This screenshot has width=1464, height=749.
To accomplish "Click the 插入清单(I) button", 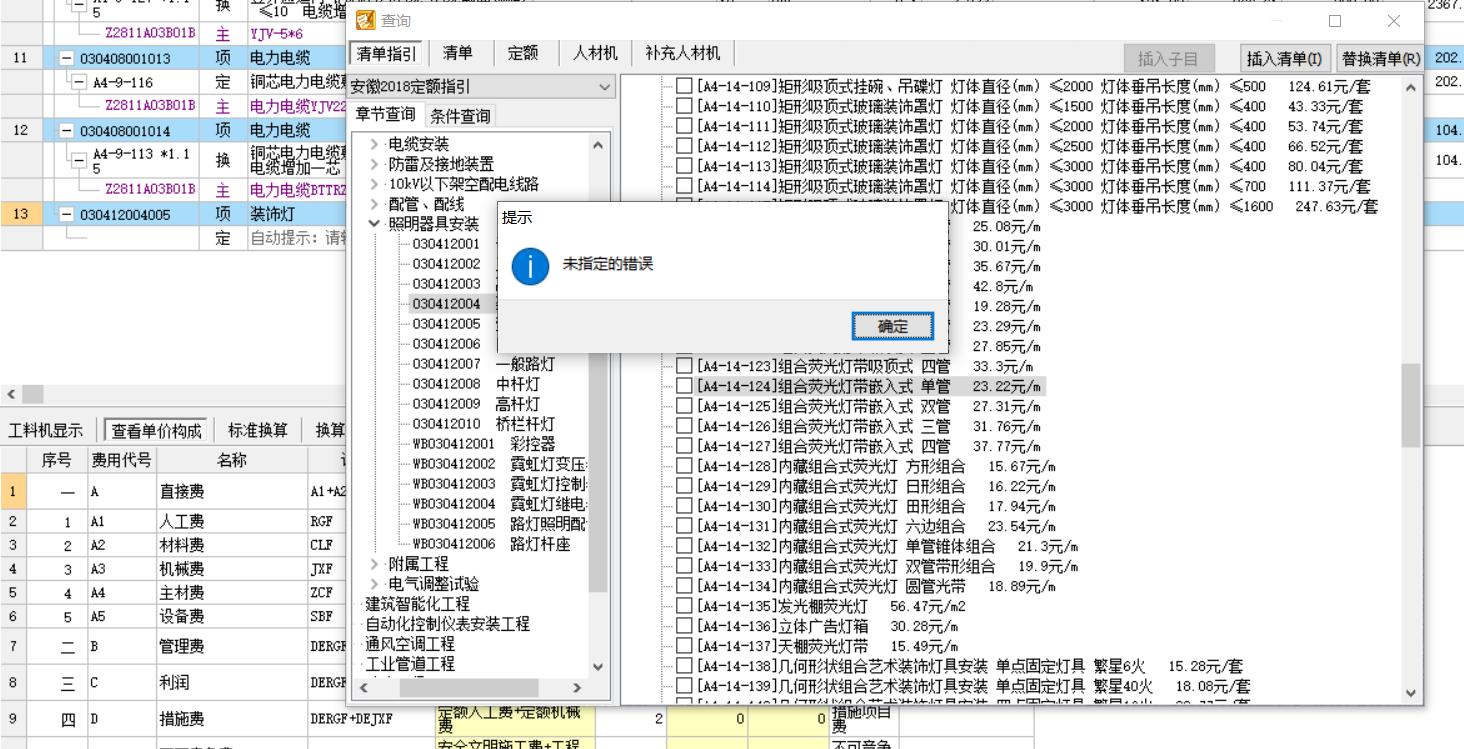I will pyautogui.click(x=1285, y=58).
